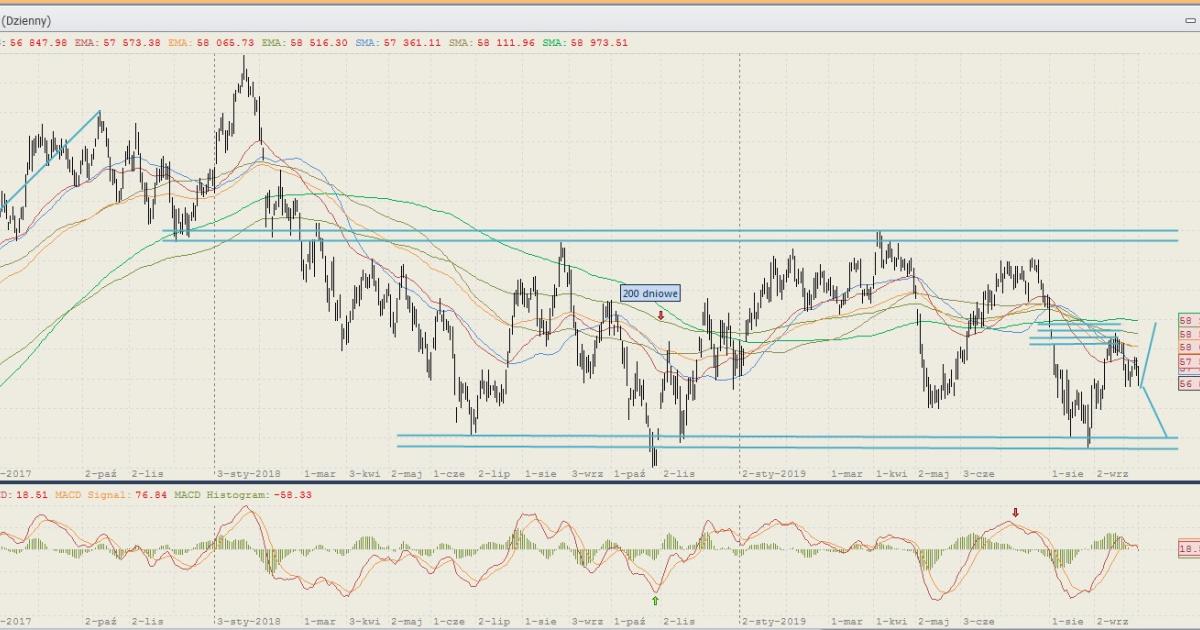
Task: Click the 3-sty-2018 date on price chart axis
Action: coord(250,473)
